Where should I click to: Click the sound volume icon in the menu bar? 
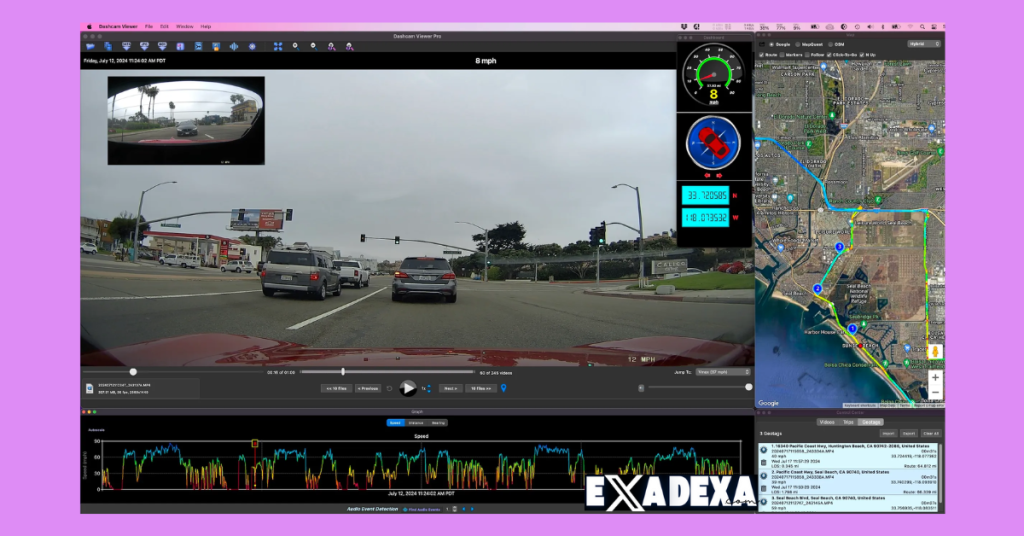pyautogui.click(x=869, y=27)
